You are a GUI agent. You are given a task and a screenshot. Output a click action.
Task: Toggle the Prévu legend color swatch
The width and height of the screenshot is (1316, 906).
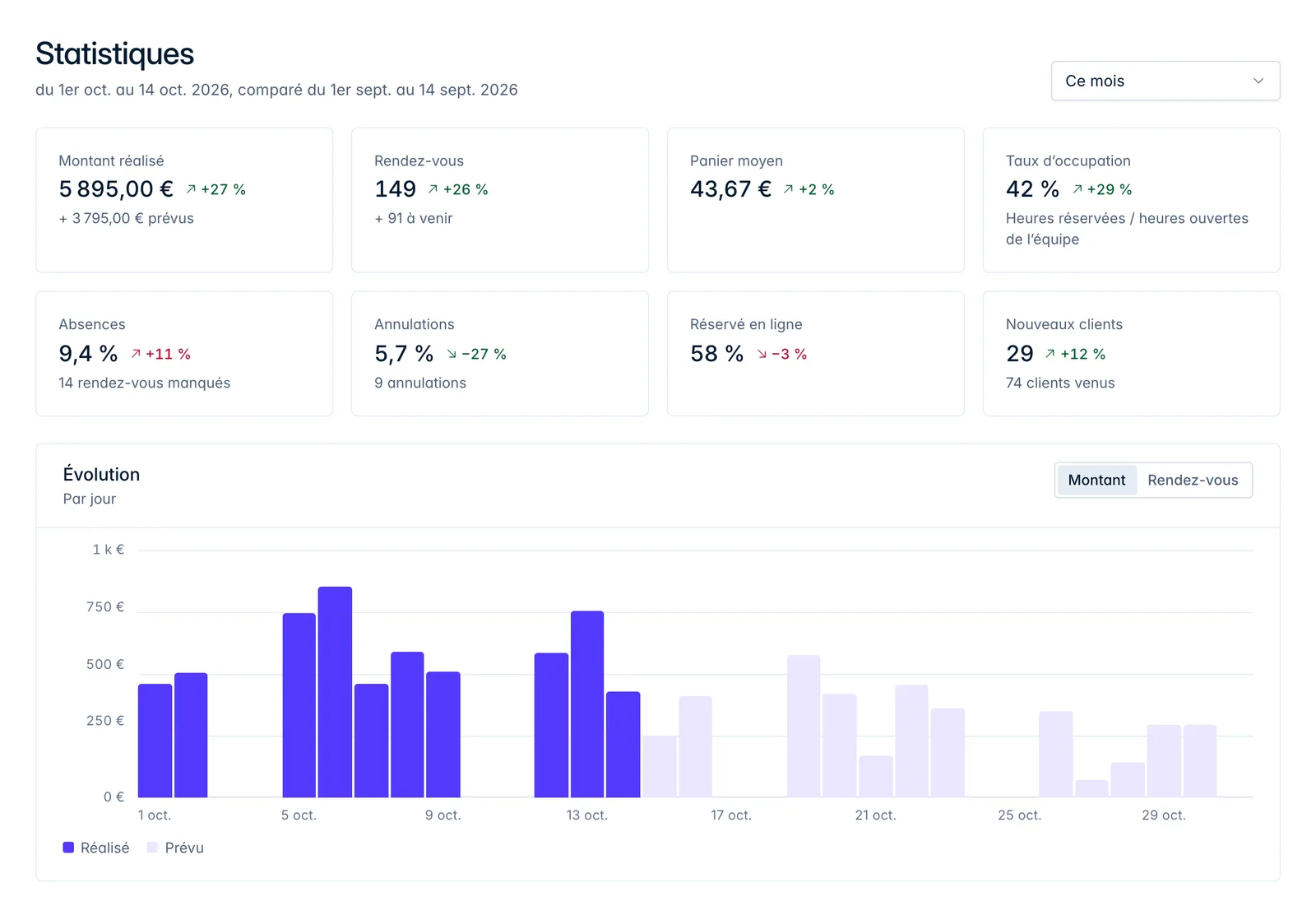(x=152, y=848)
